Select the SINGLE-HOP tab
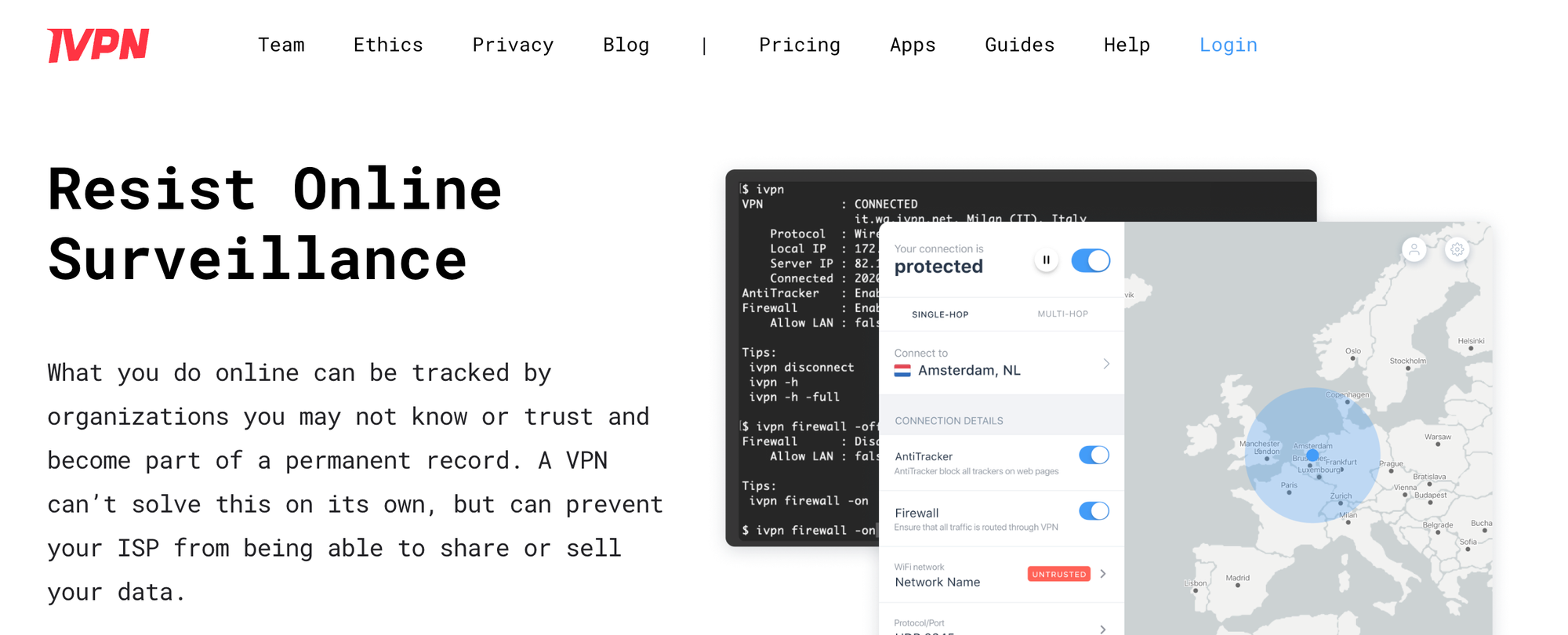This screenshot has width=1568, height=635. click(x=940, y=314)
